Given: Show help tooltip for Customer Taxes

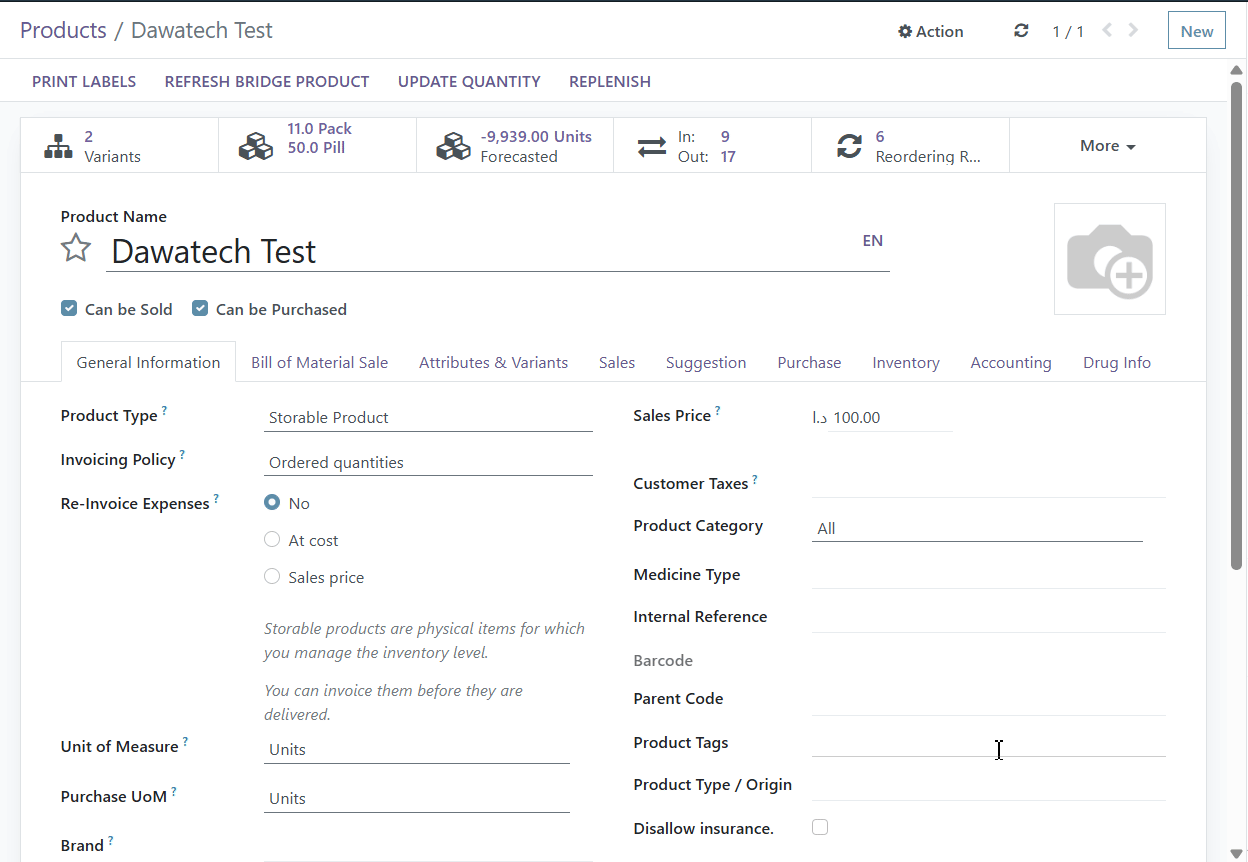Looking at the screenshot, I should pyautogui.click(x=755, y=479).
